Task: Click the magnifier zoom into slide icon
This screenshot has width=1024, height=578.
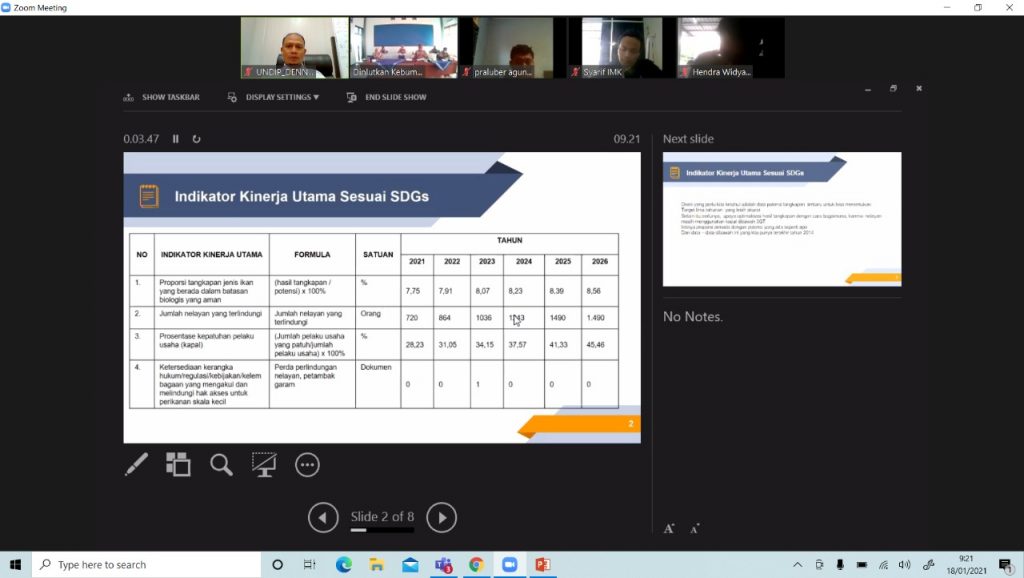Action: tap(221, 464)
